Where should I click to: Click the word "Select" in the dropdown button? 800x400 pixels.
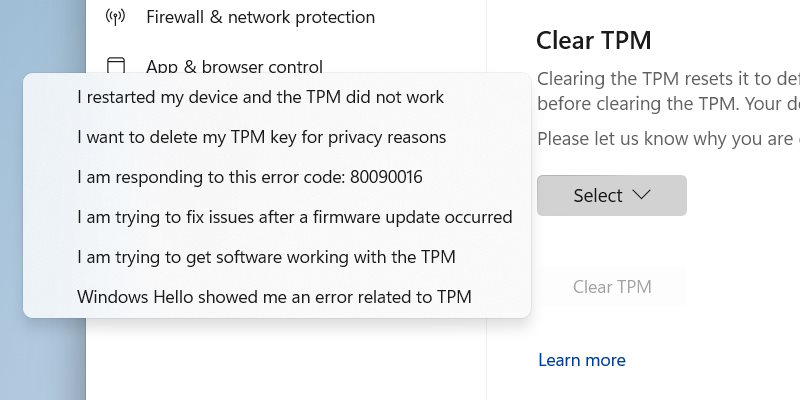point(597,195)
